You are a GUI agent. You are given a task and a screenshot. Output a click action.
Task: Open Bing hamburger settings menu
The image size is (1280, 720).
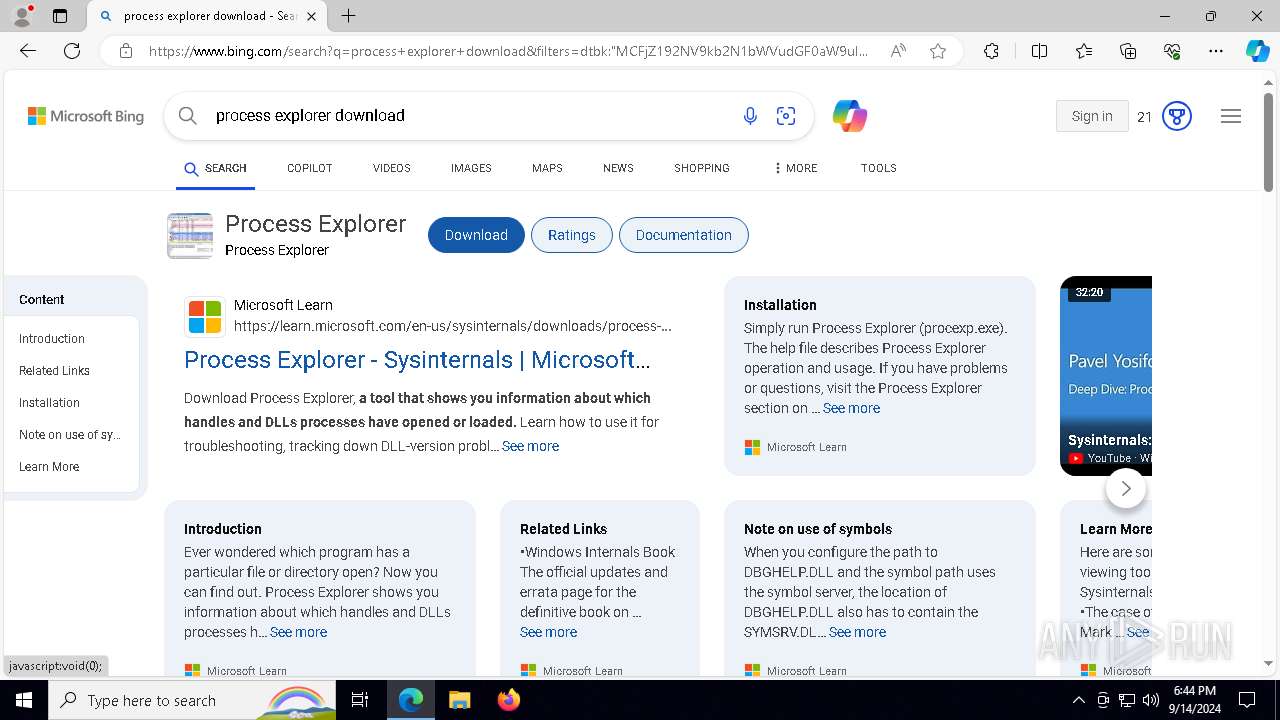pos(1231,116)
